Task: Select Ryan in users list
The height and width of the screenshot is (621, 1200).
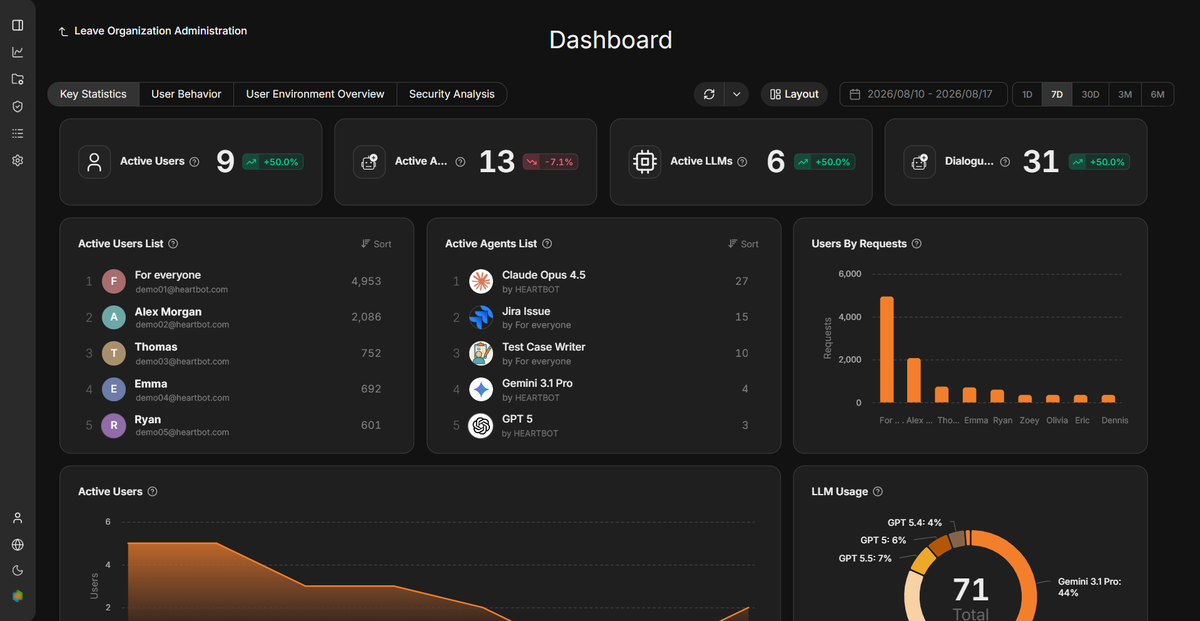Action: coord(237,426)
